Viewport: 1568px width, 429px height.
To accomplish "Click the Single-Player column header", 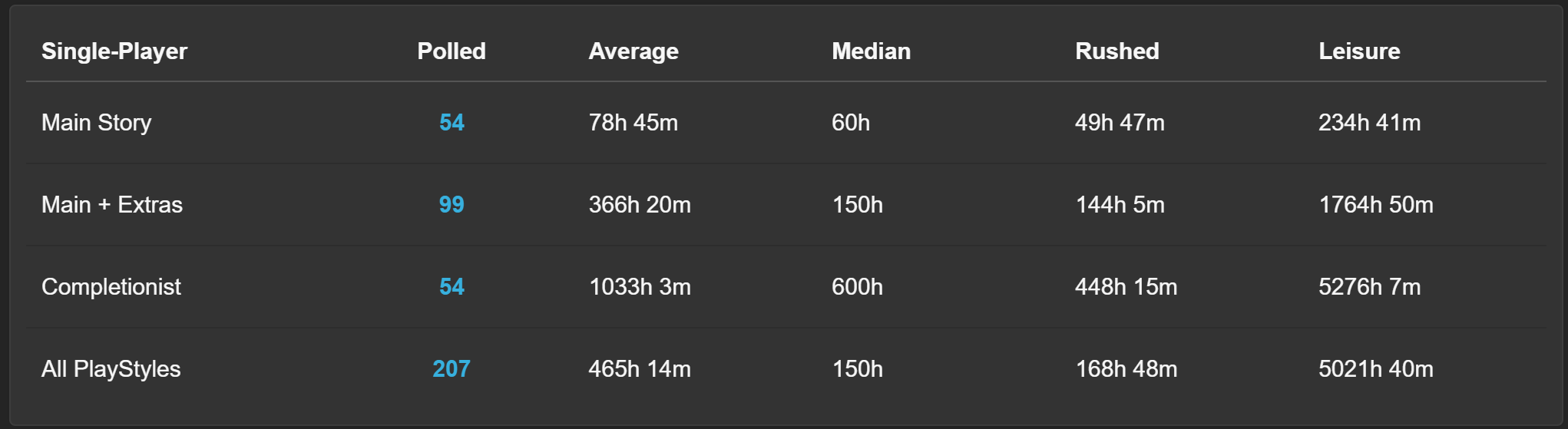I will point(114,51).
